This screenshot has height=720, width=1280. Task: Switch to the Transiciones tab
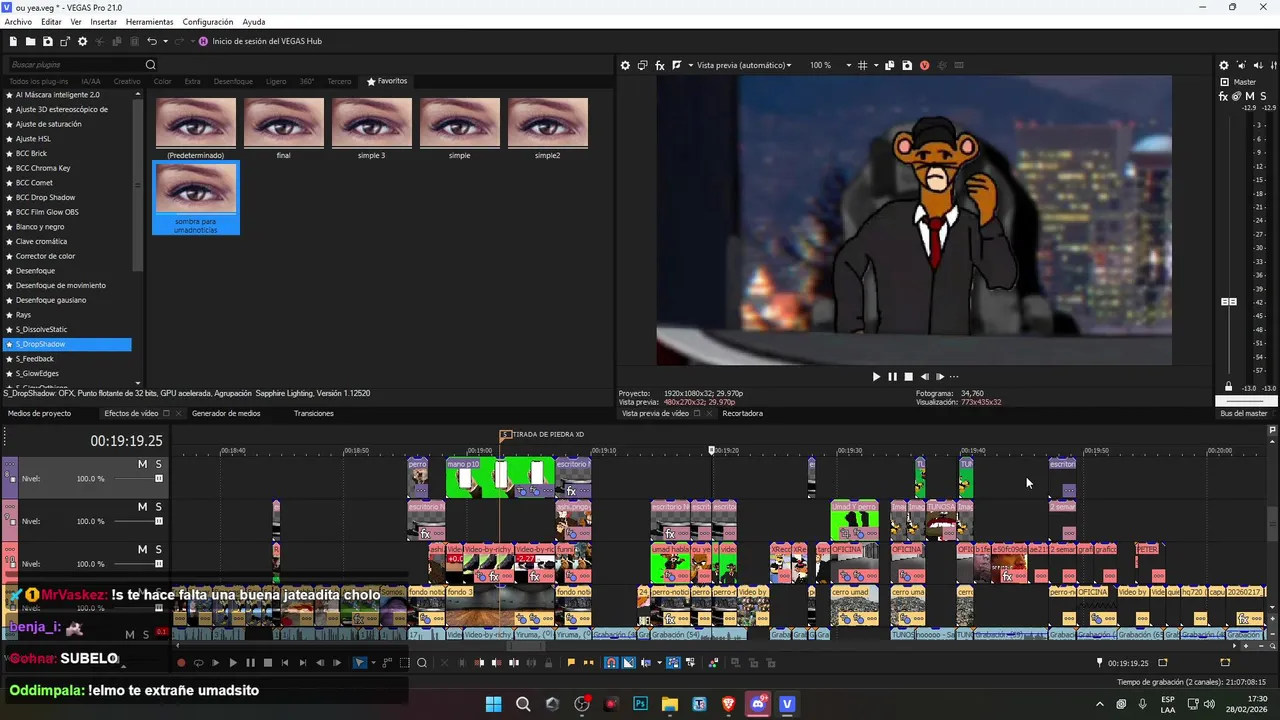coord(314,413)
